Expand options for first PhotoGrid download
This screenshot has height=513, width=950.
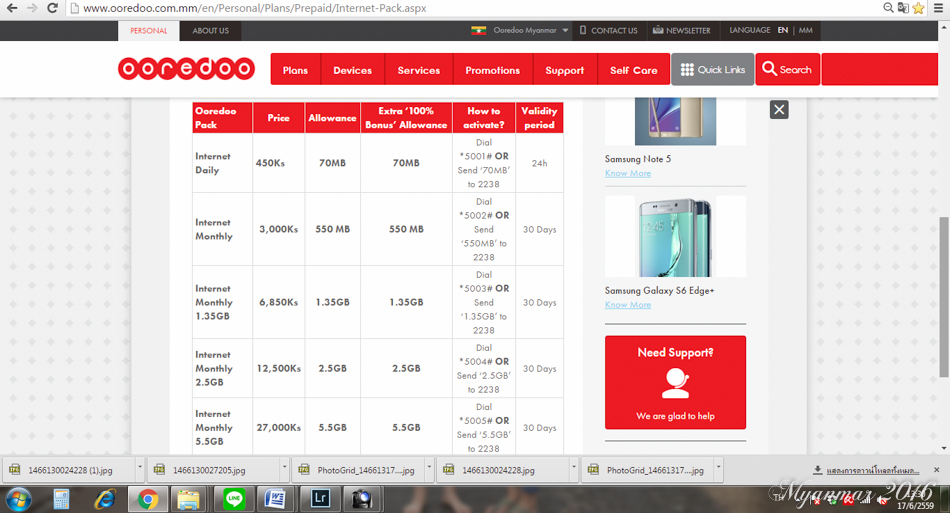(429, 469)
